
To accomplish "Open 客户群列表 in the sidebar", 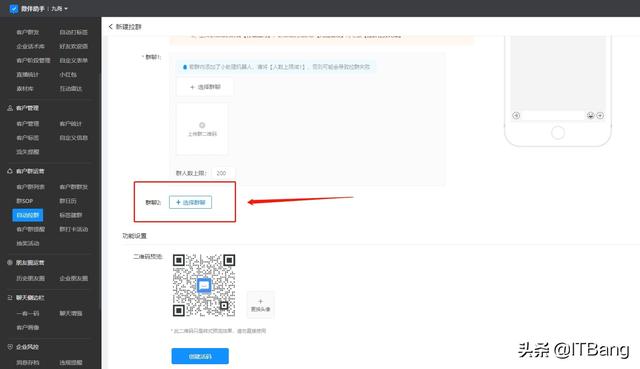I will (31, 187).
